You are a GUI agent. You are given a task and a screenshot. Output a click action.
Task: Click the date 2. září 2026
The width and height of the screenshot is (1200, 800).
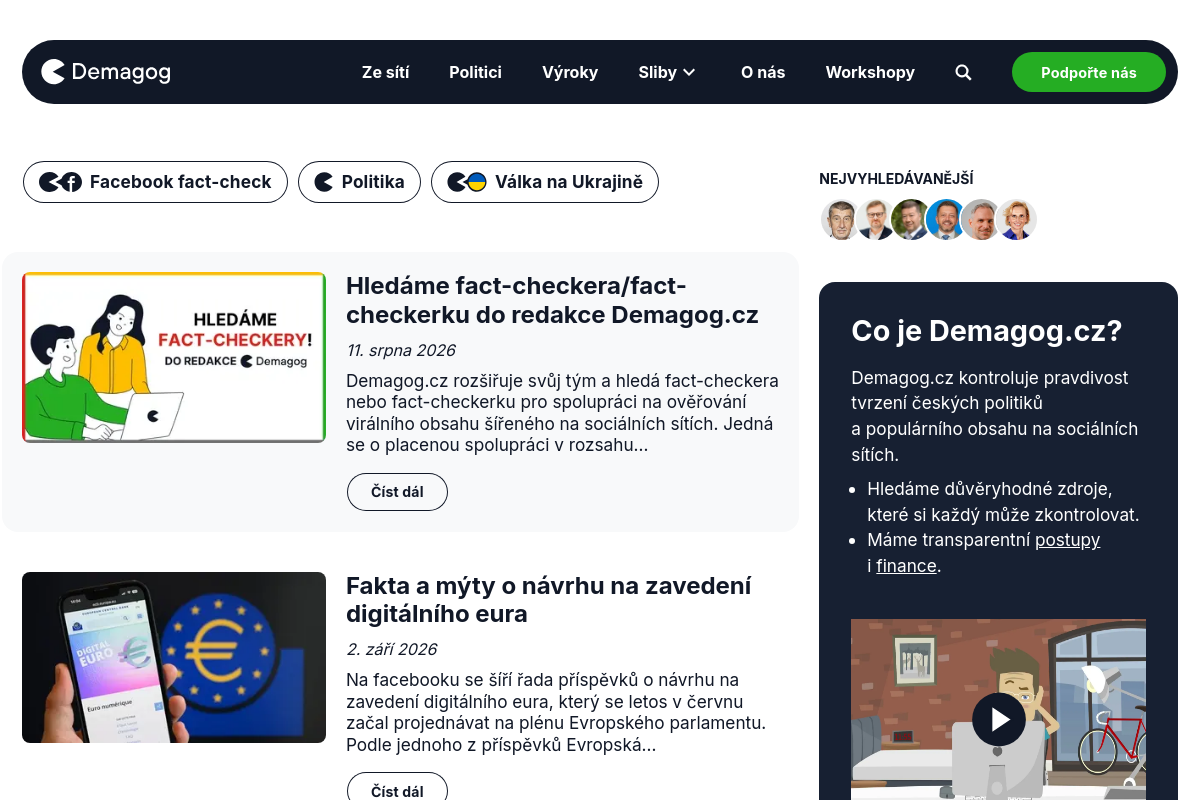(392, 649)
